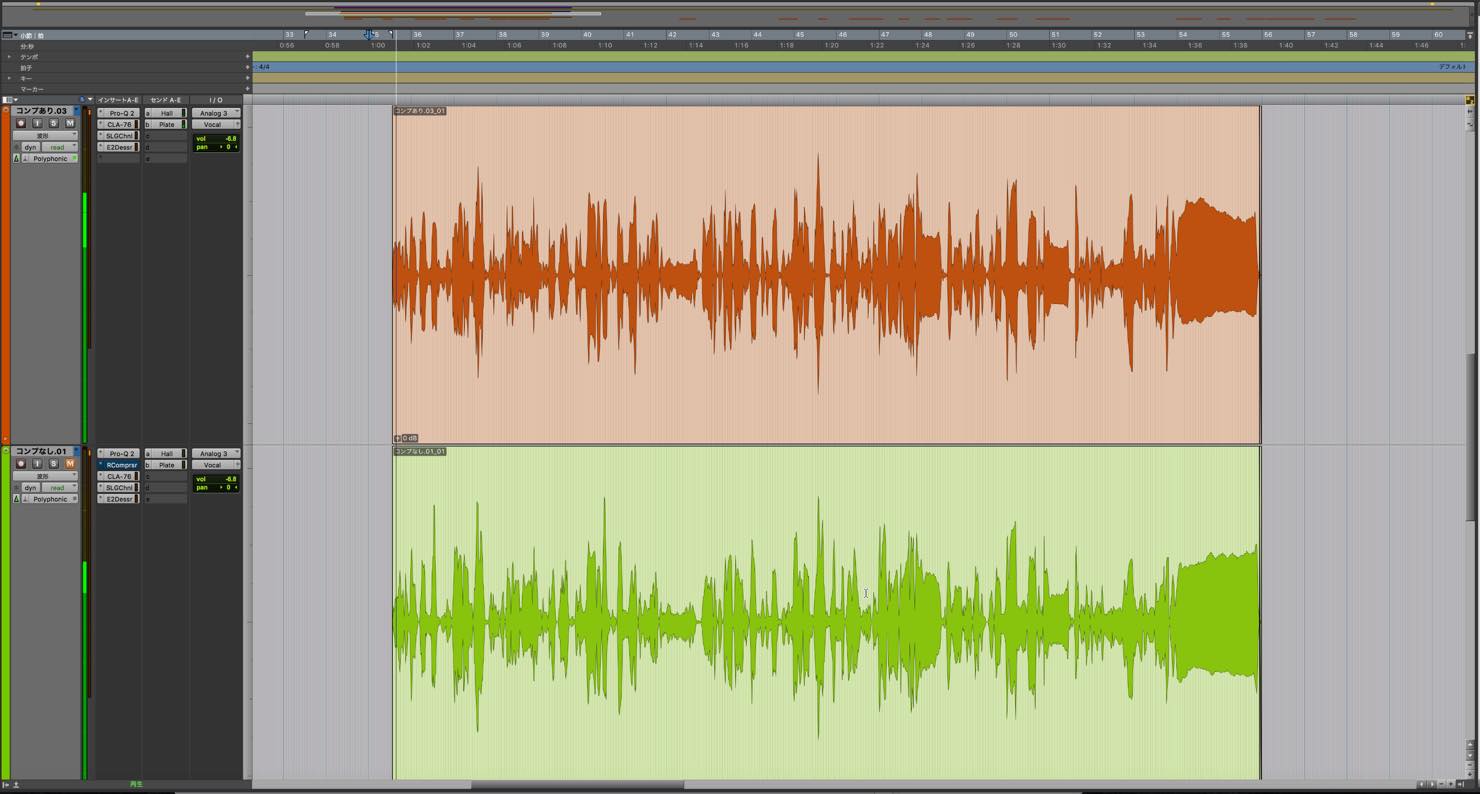Expand the テンポ ruler
The width and height of the screenshot is (1480, 794).
pyautogui.click(x=10, y=57)
